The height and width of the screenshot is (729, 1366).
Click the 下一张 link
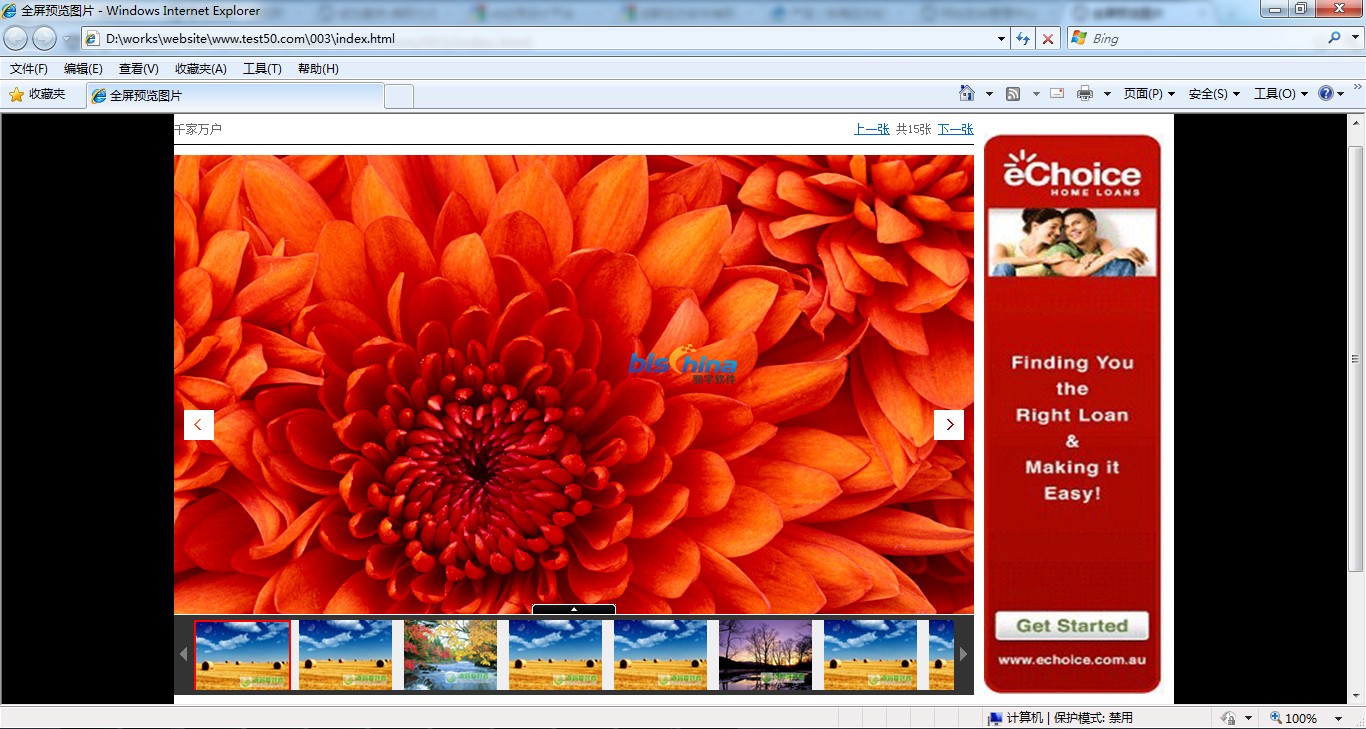[x=956, y=129]
